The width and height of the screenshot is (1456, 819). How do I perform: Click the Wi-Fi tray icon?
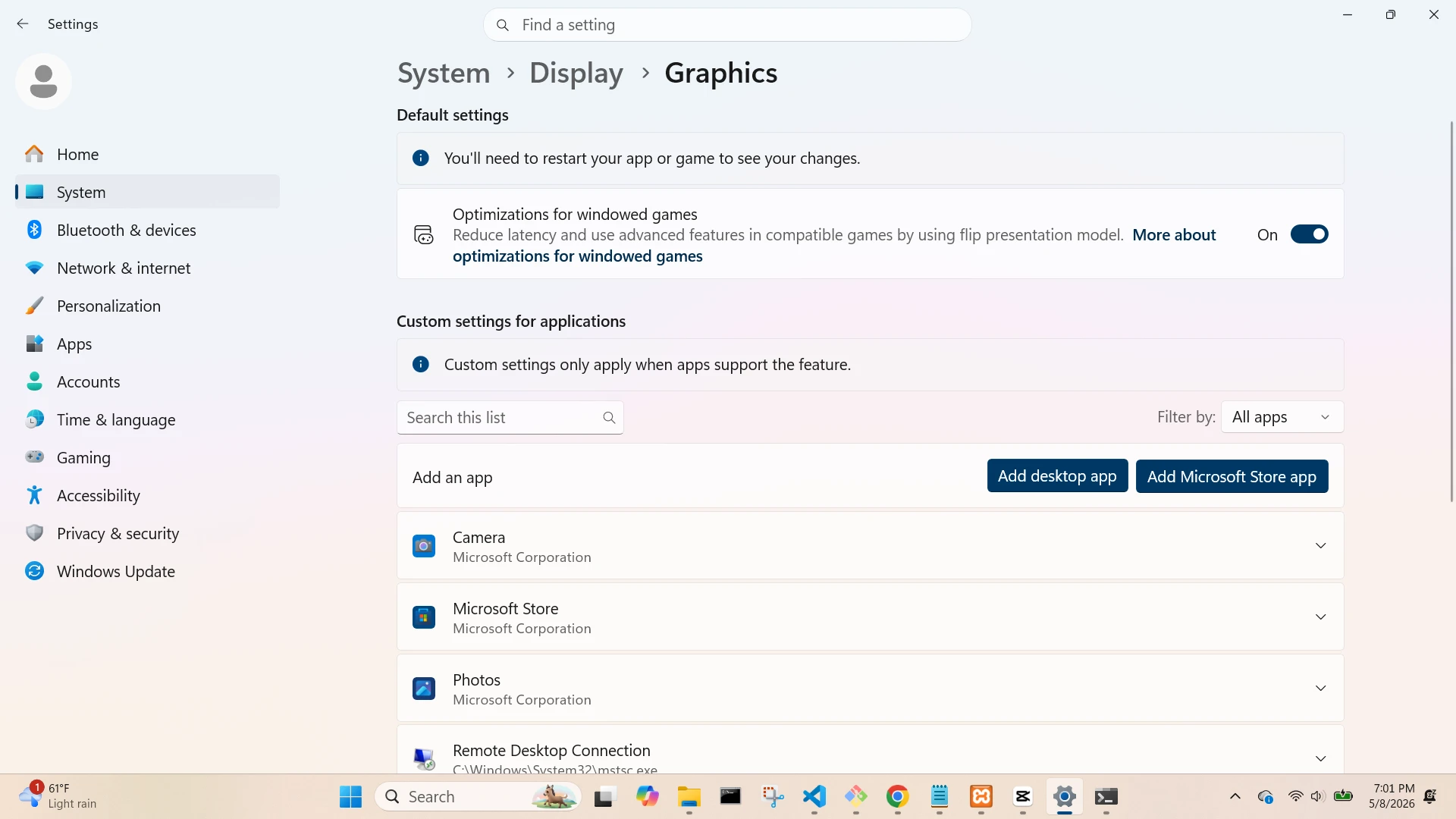coord(1295,796)
